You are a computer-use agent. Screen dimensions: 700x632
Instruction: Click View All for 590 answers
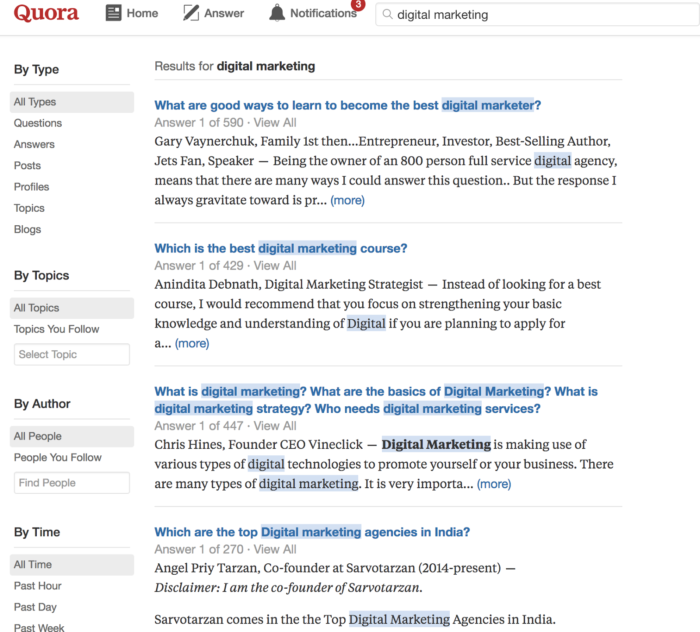[275, 123]
